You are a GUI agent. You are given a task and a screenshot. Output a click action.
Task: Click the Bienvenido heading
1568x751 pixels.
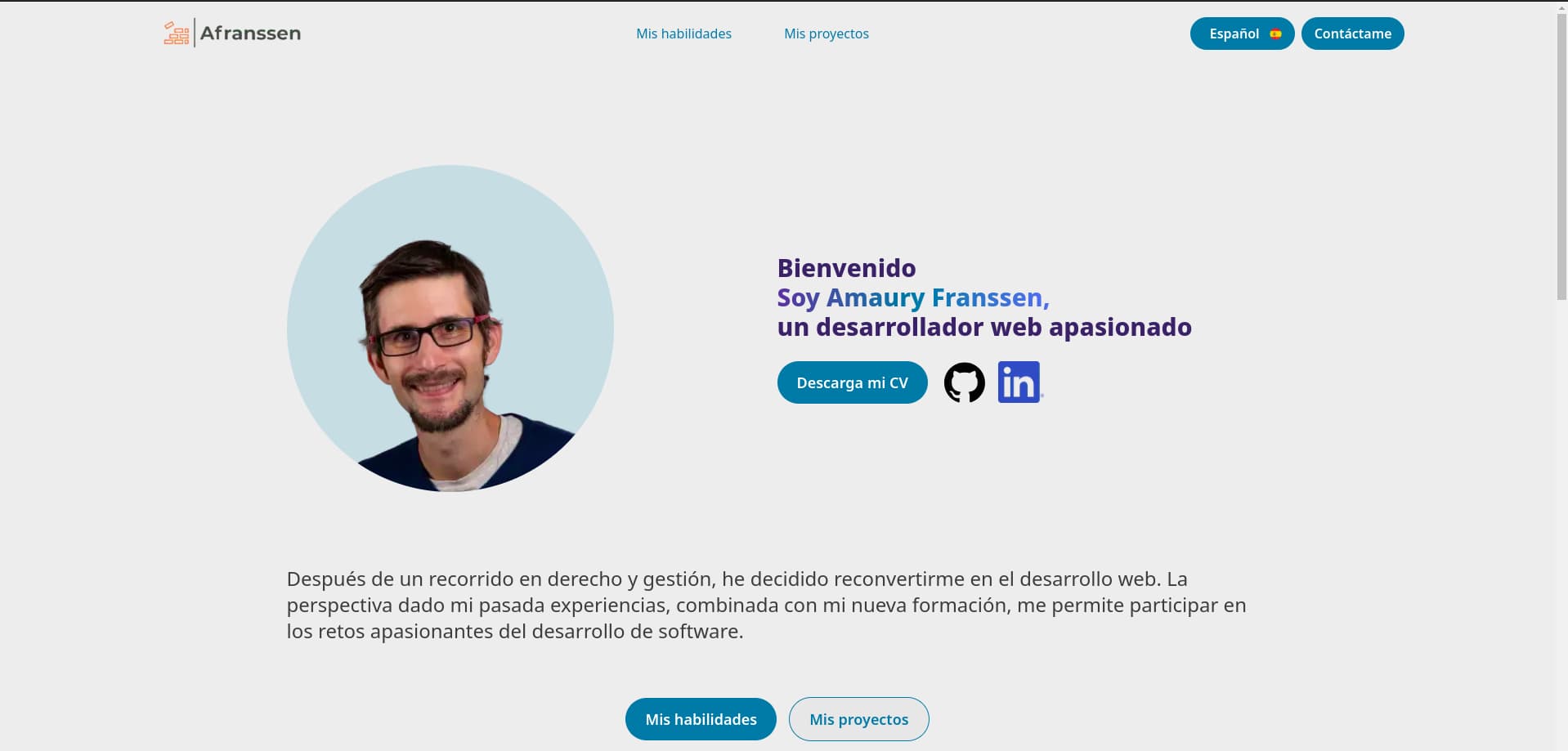click(x=846, y=268)
